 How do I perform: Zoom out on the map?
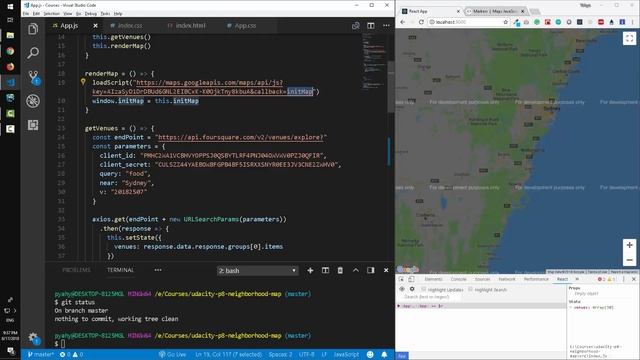coord(629,260)
